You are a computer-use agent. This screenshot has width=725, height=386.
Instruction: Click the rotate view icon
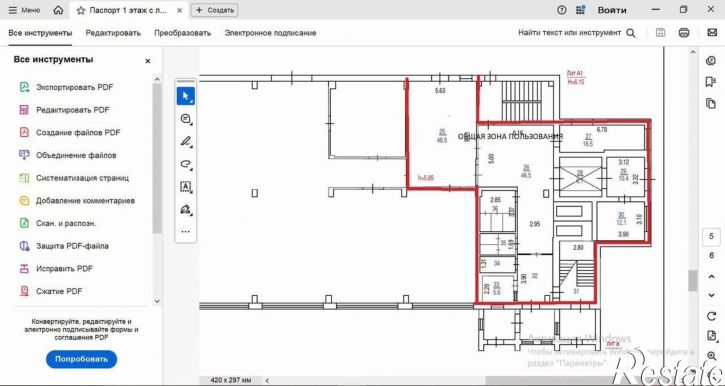(x=712, y=316)
